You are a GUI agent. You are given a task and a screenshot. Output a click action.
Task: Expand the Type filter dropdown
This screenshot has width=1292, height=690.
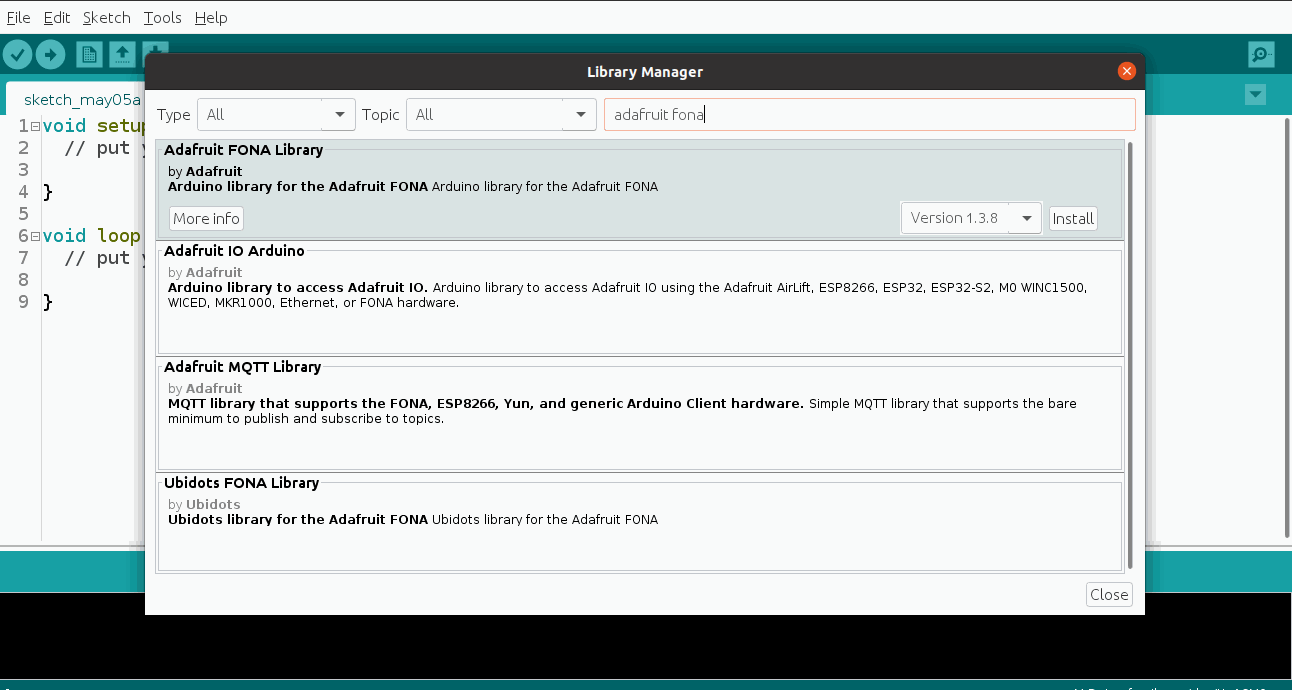(276, 114)
